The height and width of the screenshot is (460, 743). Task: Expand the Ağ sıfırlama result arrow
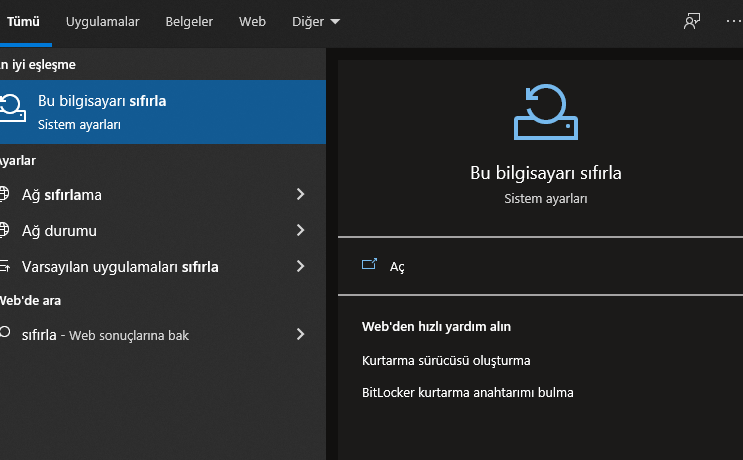(x=300, y=194)
